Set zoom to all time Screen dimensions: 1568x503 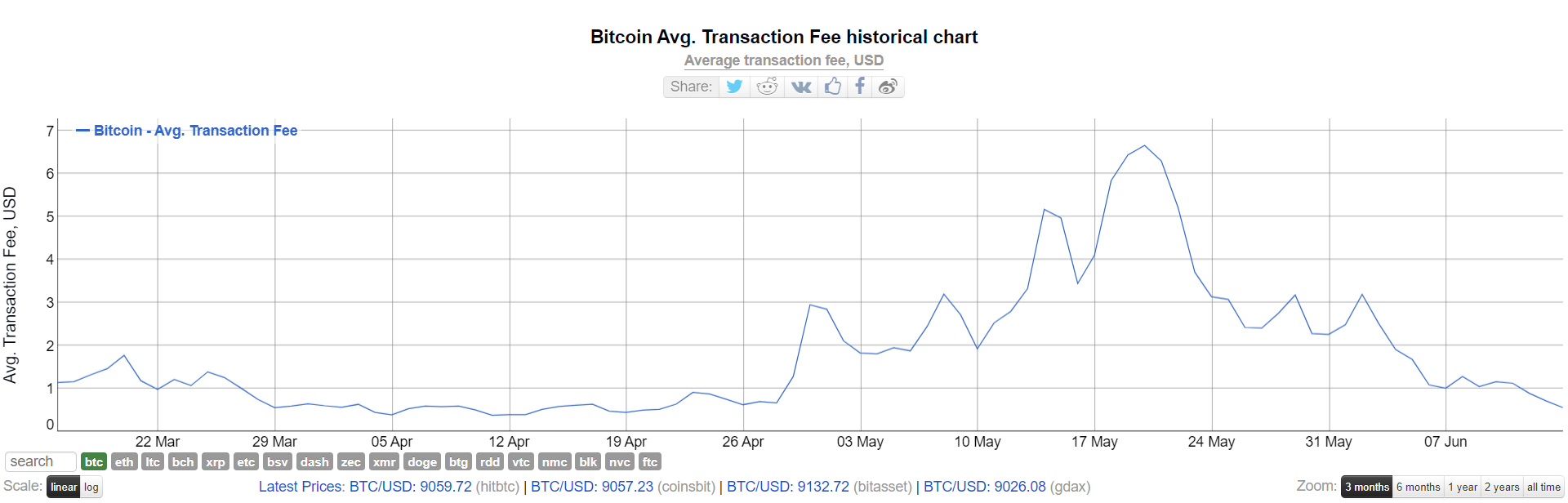click(x=1543, y=487)
